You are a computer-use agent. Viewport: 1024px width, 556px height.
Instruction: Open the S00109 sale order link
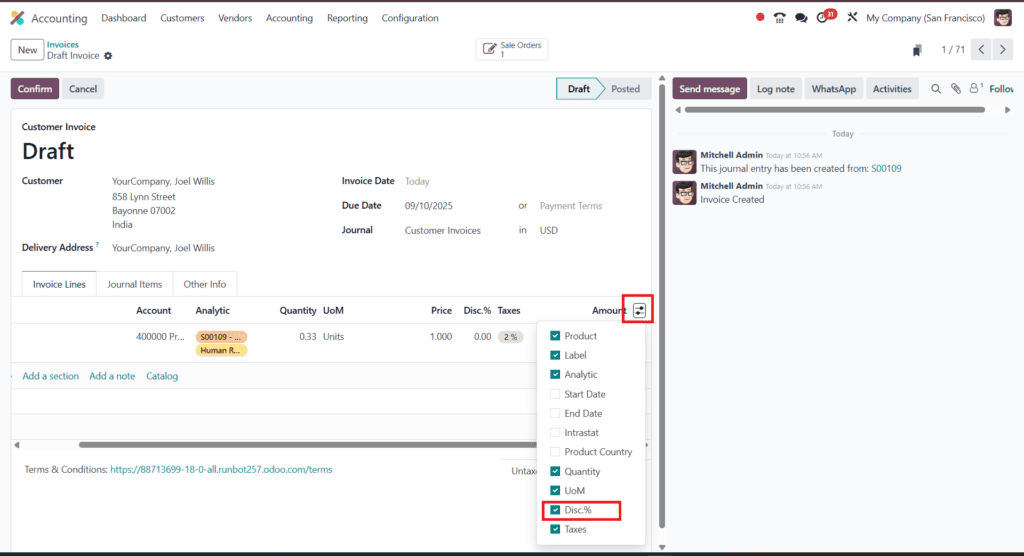pos(885,169)
